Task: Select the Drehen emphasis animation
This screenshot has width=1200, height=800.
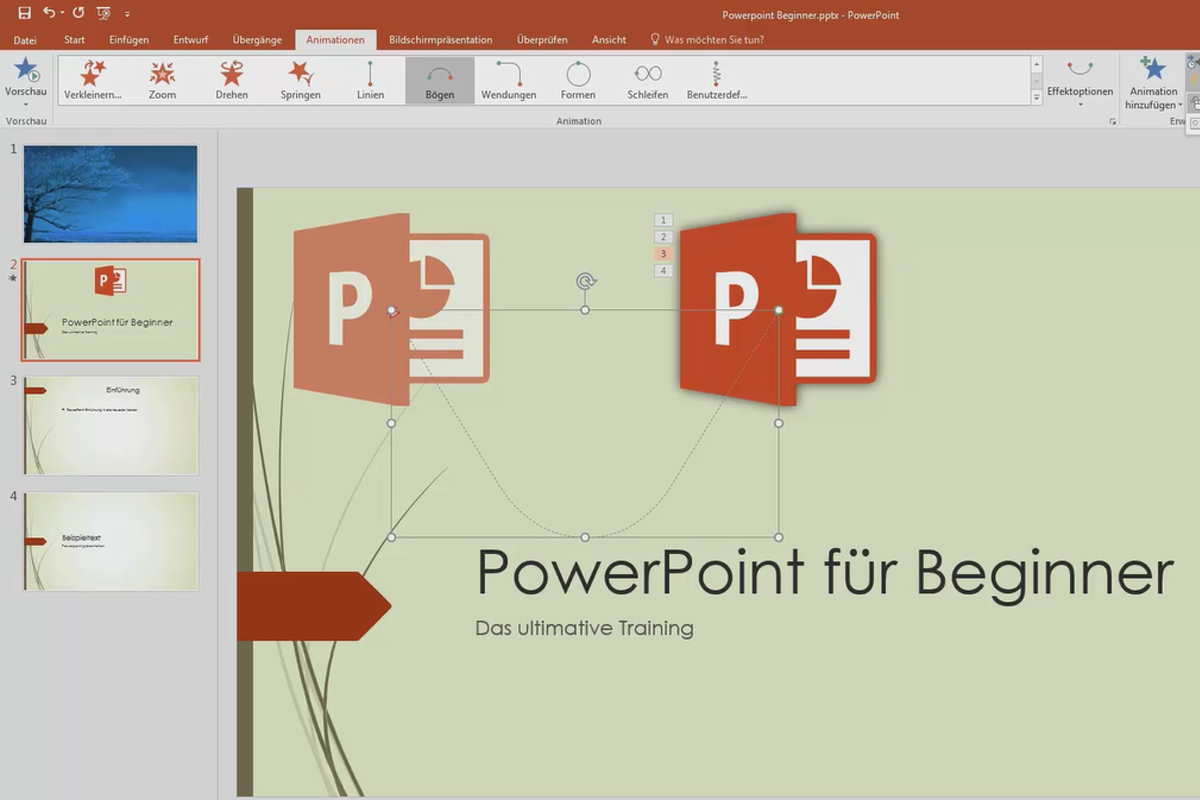Action: [231, 80]
